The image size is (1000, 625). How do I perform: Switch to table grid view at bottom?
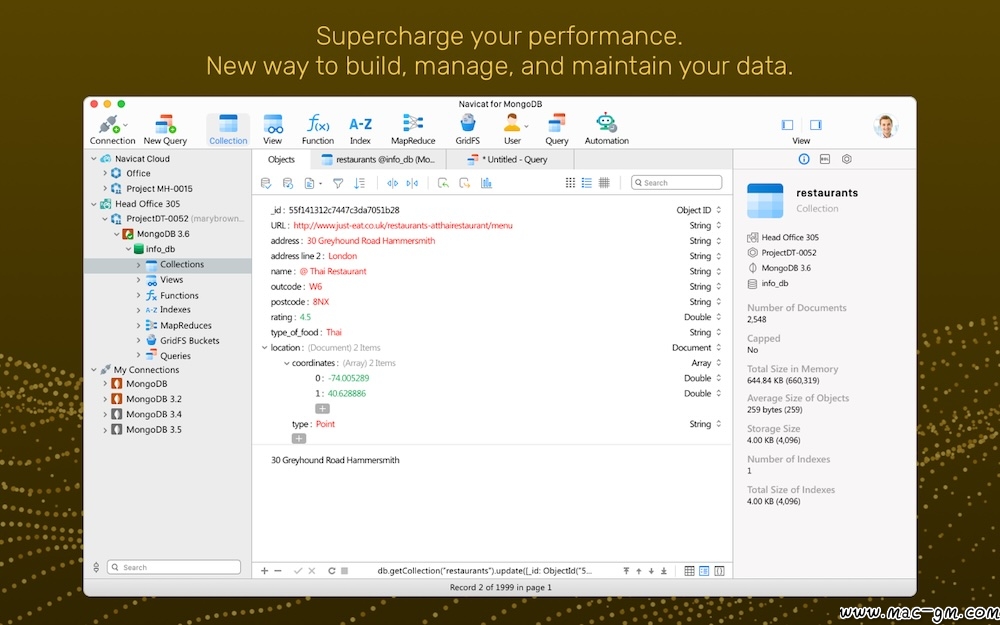click(x=689, y=571)
